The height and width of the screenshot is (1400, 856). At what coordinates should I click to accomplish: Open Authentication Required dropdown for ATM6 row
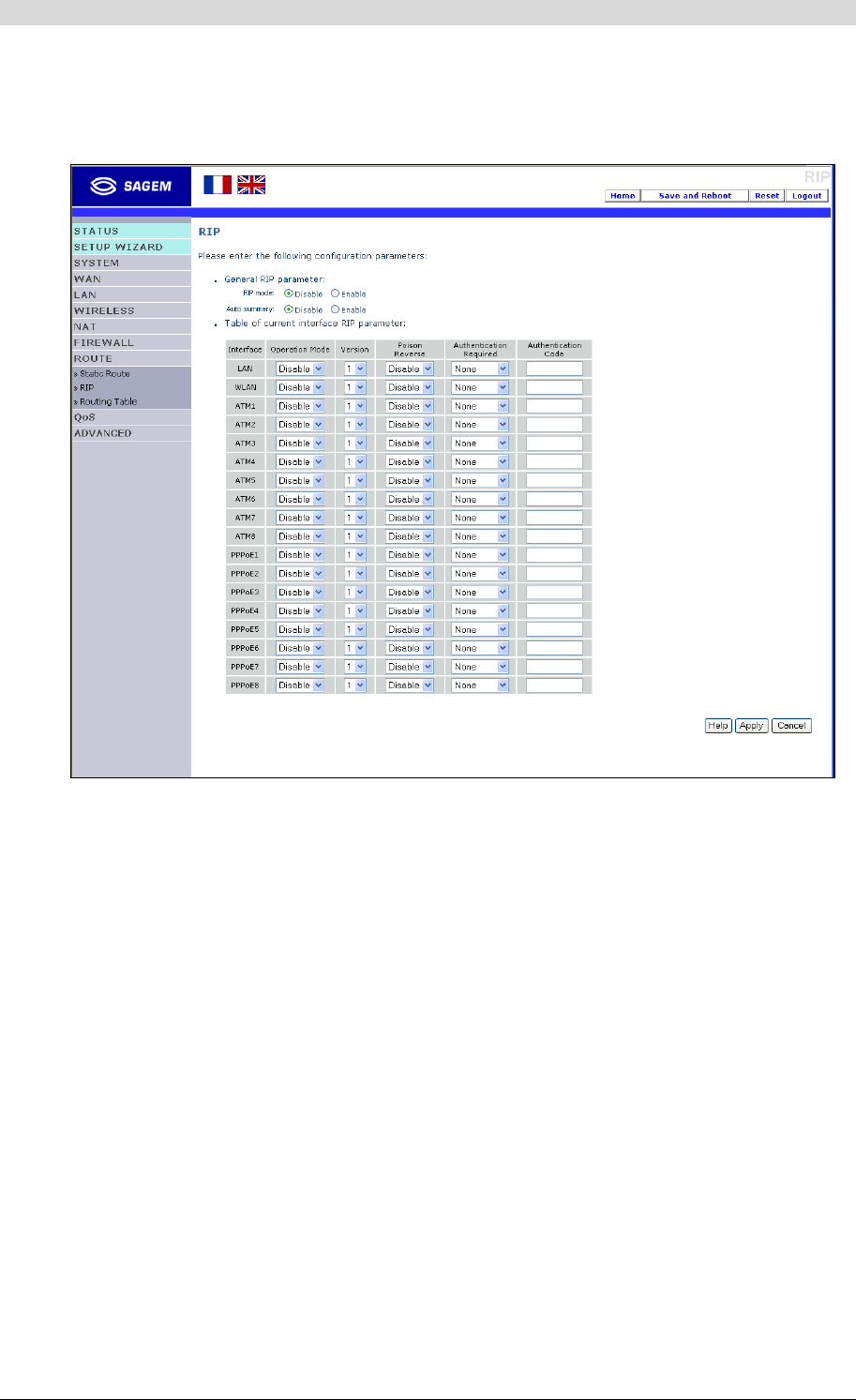tap(480, 499)
